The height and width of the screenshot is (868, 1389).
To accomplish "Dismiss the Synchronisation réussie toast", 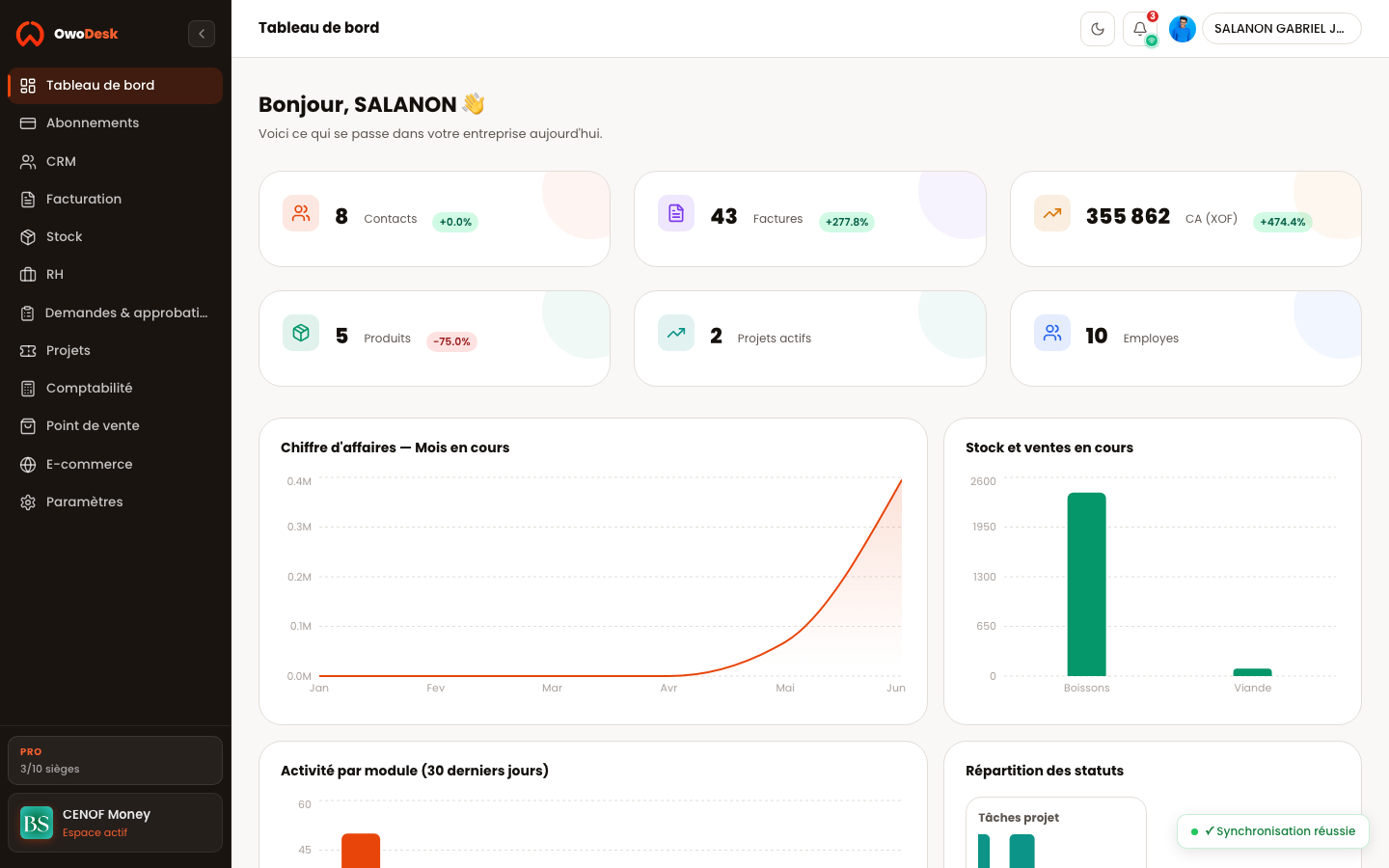I will tap(1273, 831).
